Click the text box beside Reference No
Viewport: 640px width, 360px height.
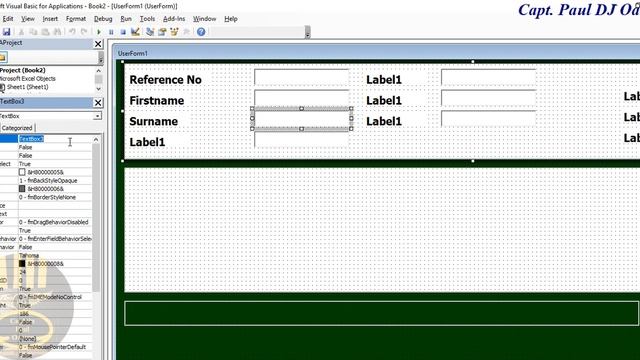coord(302,77)
